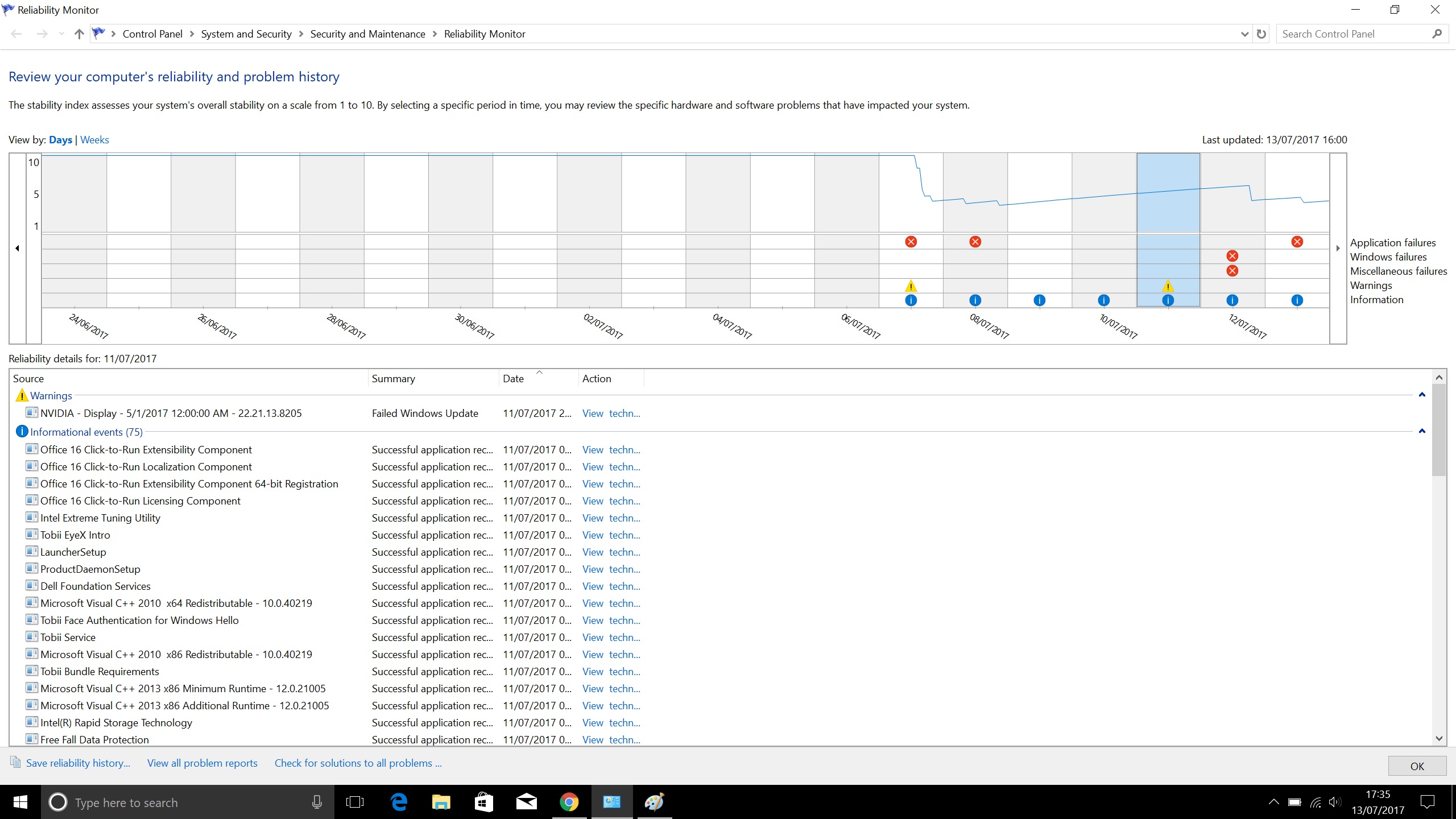Click the application failure icon on 08/07/2017

coord(975,242)
